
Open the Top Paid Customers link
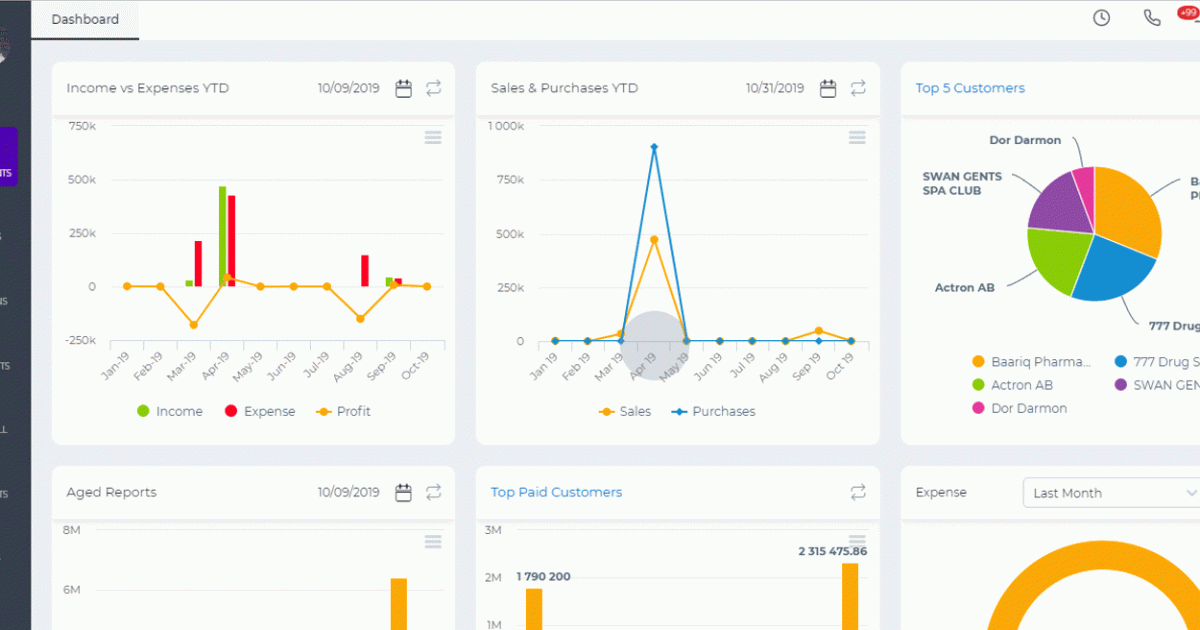pos(556,492)
